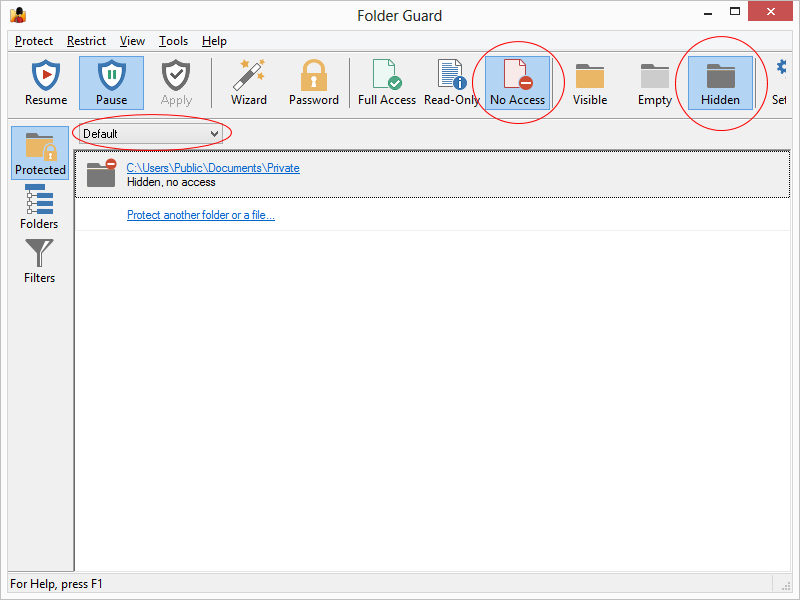Show the Filters view

pyautogui.click(x=40, y=261)
